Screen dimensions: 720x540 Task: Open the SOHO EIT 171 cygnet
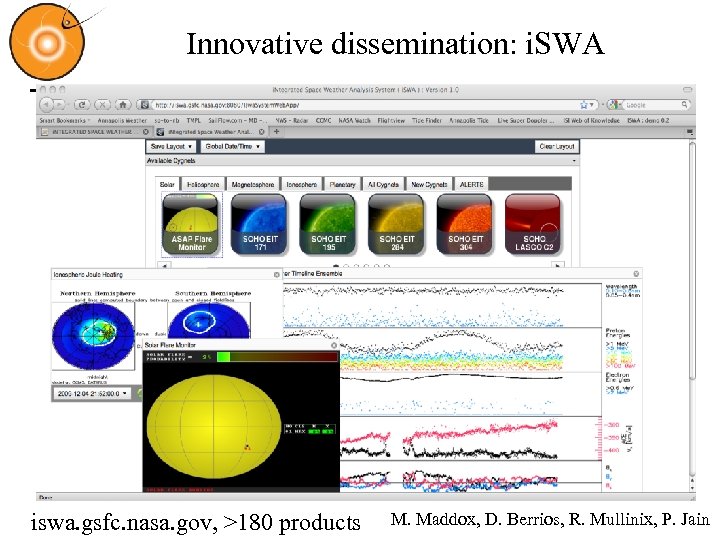tap(259, 225)
